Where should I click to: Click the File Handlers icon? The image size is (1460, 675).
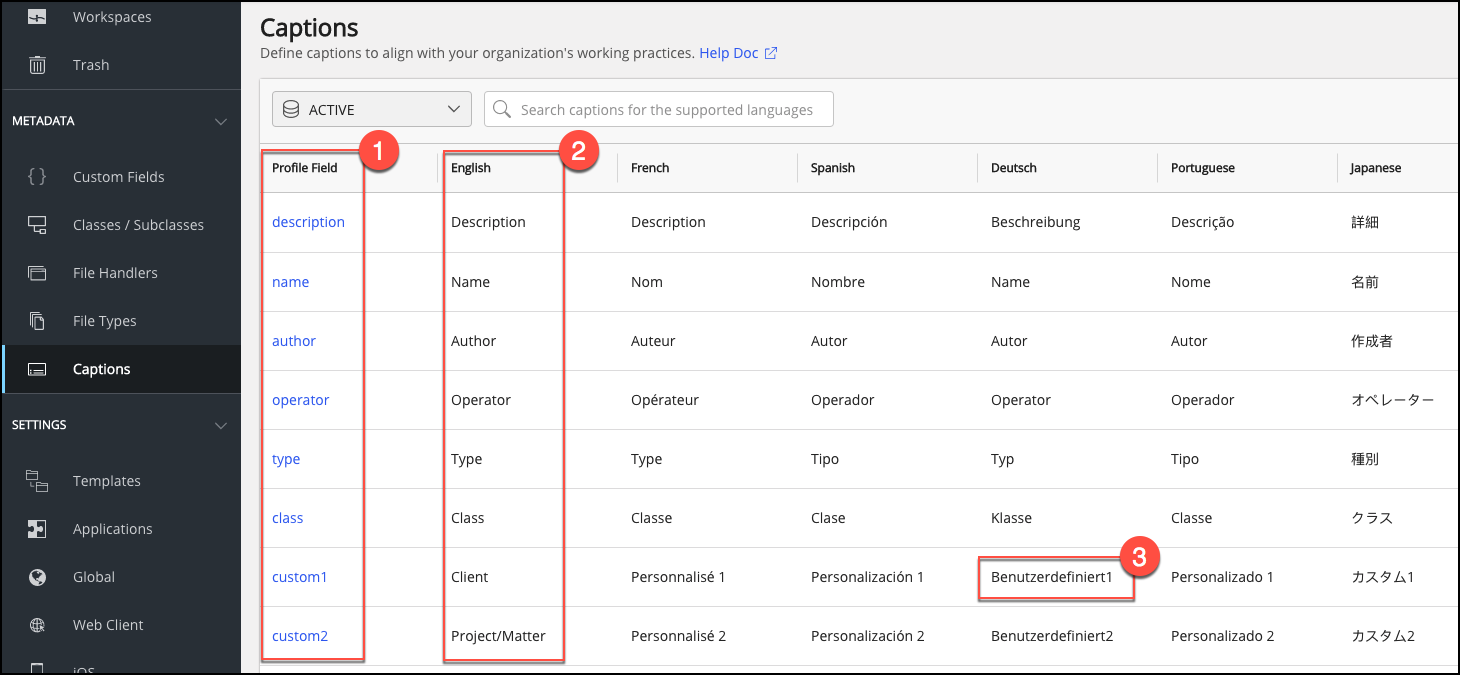pyautogui.click(x=37, y=272)
